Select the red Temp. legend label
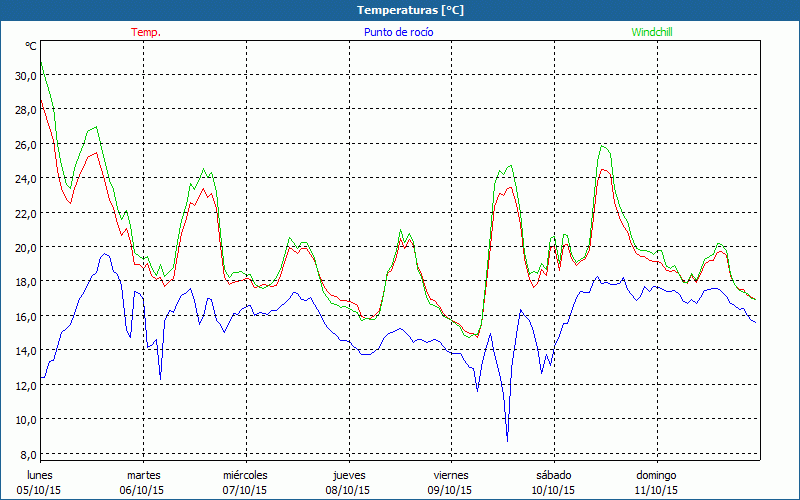This screenshot has width=800, height=500. coord(146,32)
